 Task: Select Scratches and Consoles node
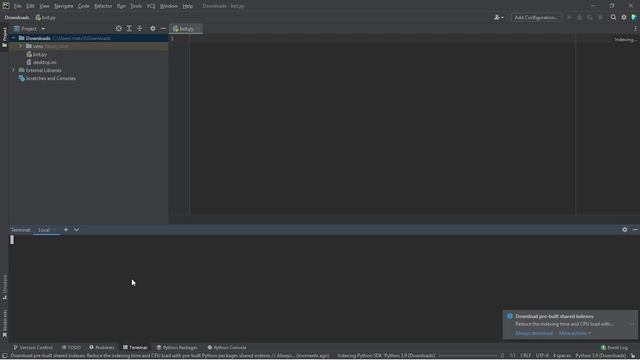pyautogui.click(x=51, y=78)
